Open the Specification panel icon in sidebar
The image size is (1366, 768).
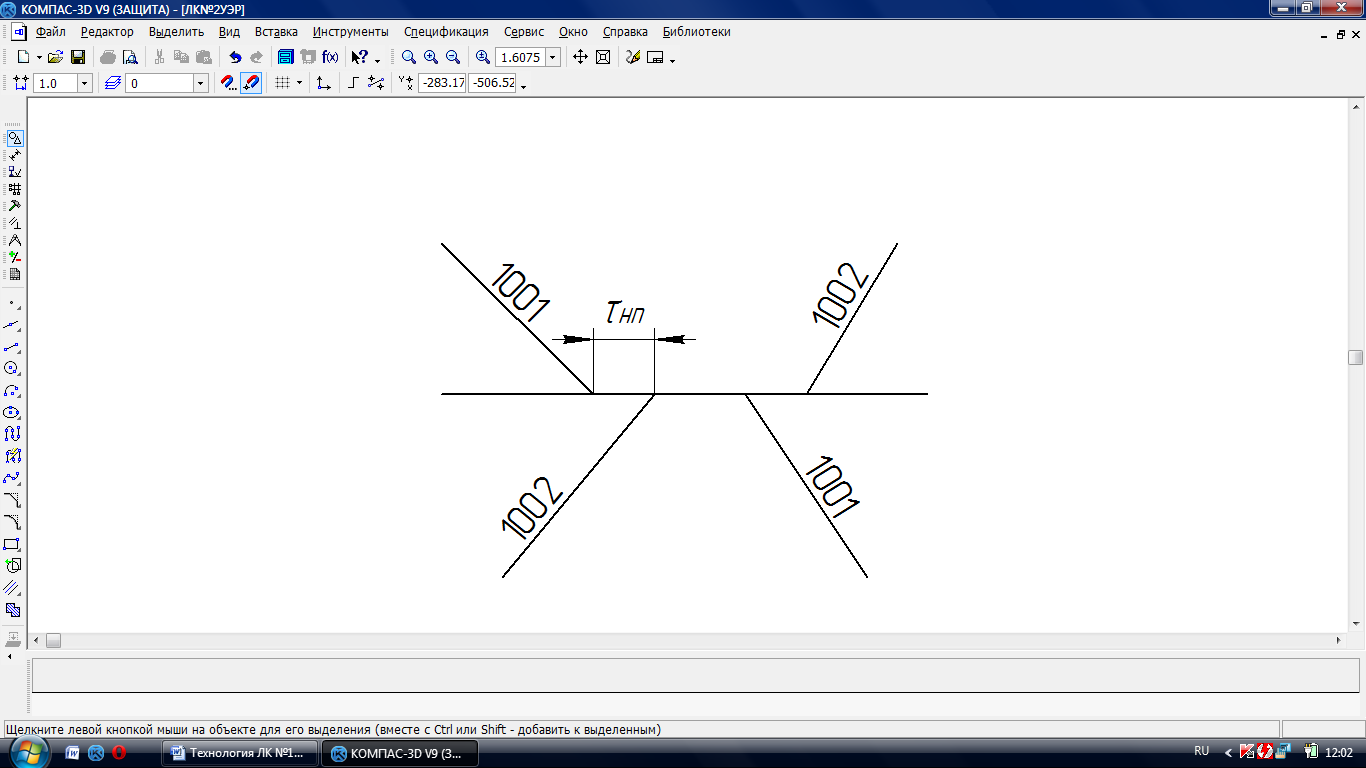14,274
